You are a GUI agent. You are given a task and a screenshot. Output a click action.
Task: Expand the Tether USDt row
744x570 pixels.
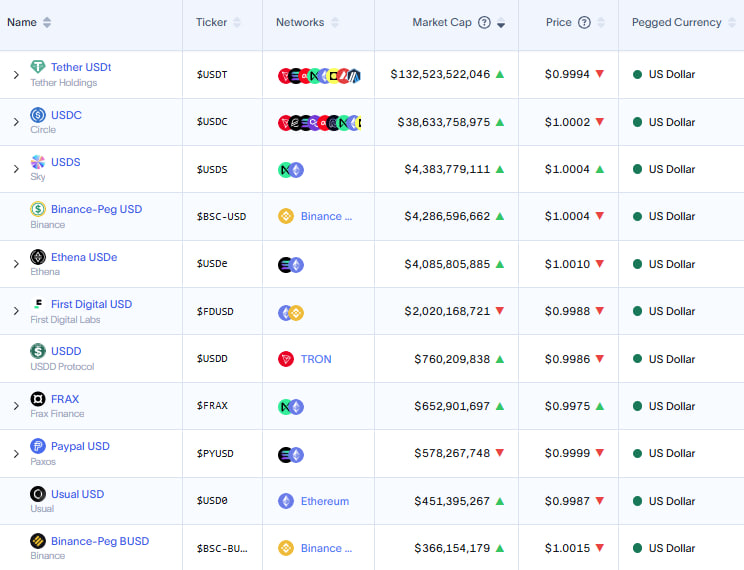16,75
